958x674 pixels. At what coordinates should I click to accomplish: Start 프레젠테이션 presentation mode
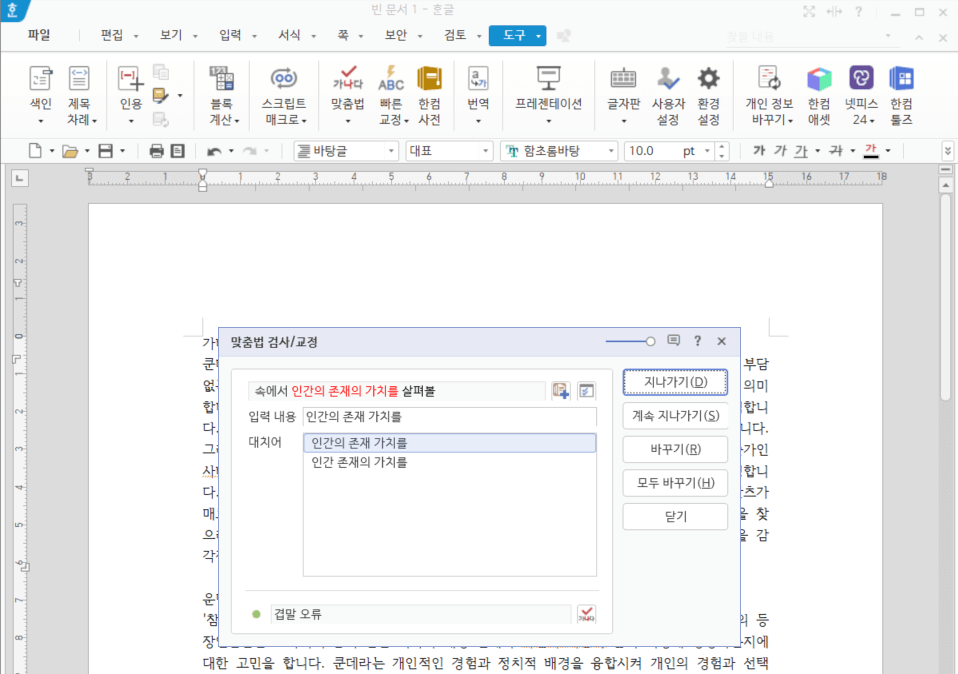(x=548, y=94)
